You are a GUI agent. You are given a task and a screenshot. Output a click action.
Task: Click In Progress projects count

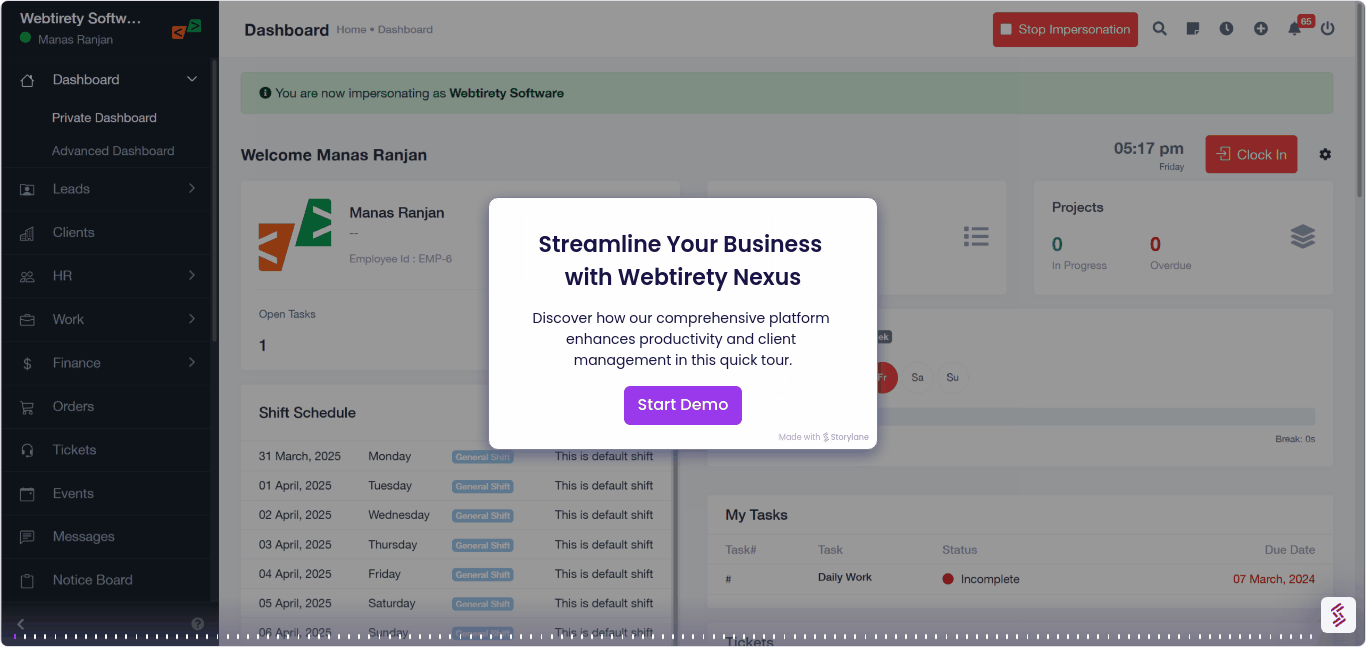tap(1058, 244)
